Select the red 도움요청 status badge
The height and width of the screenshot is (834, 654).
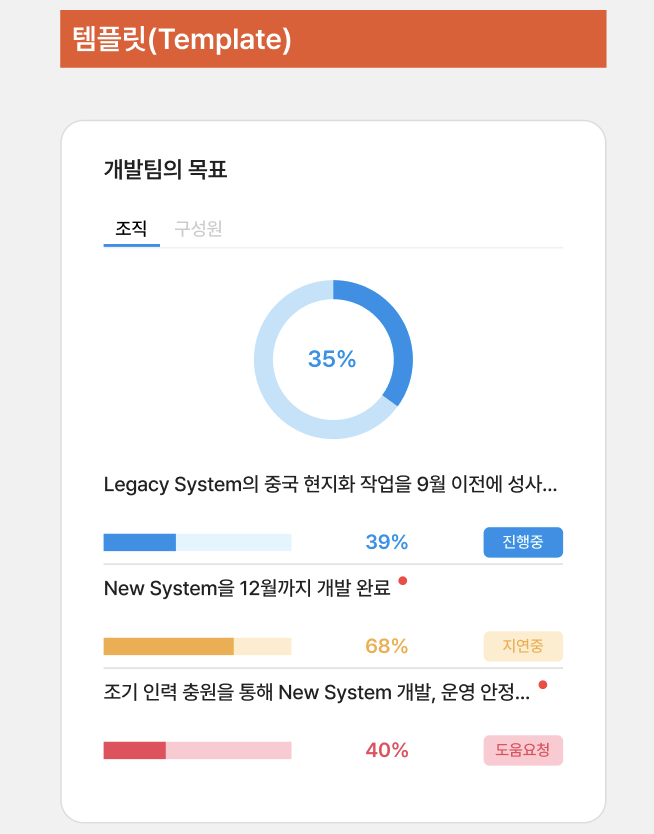tap(522, 750)
